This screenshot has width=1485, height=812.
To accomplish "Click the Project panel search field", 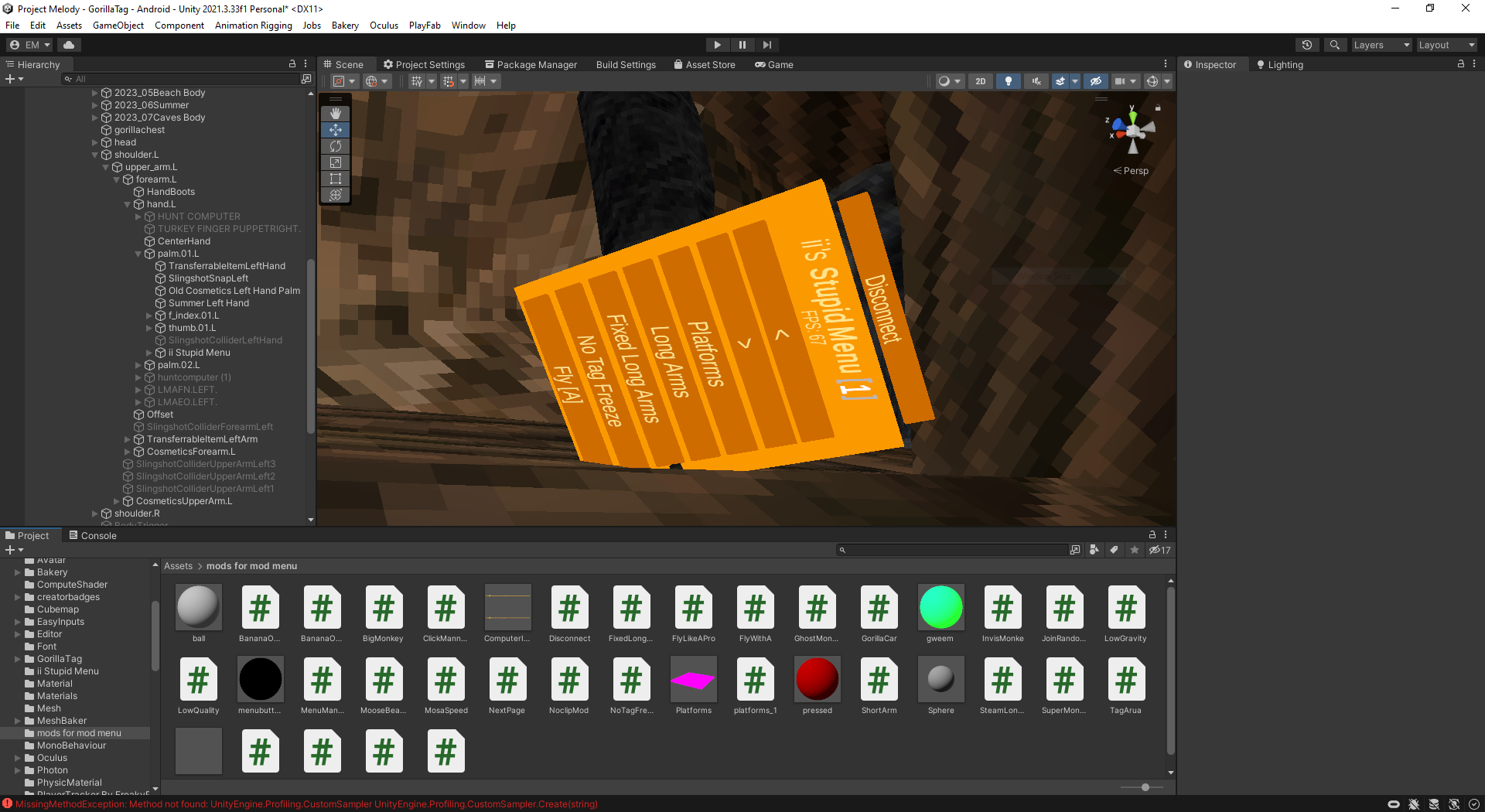I will click(x=953, y=550).
